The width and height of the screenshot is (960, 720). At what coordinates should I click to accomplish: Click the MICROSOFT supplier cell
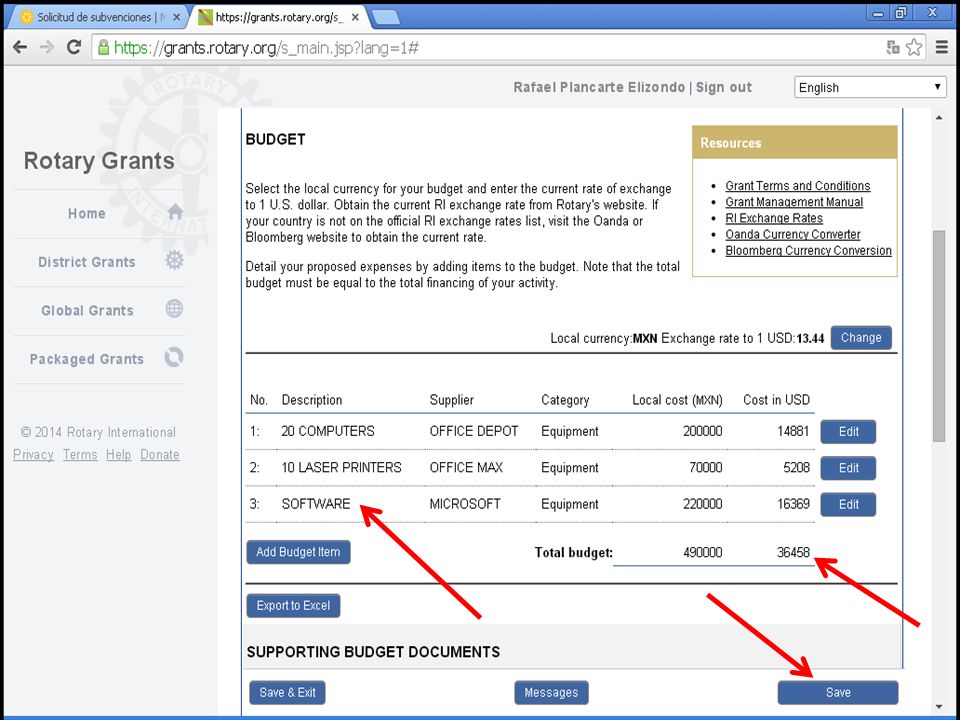pyautogui.click(x=465, y=504)
